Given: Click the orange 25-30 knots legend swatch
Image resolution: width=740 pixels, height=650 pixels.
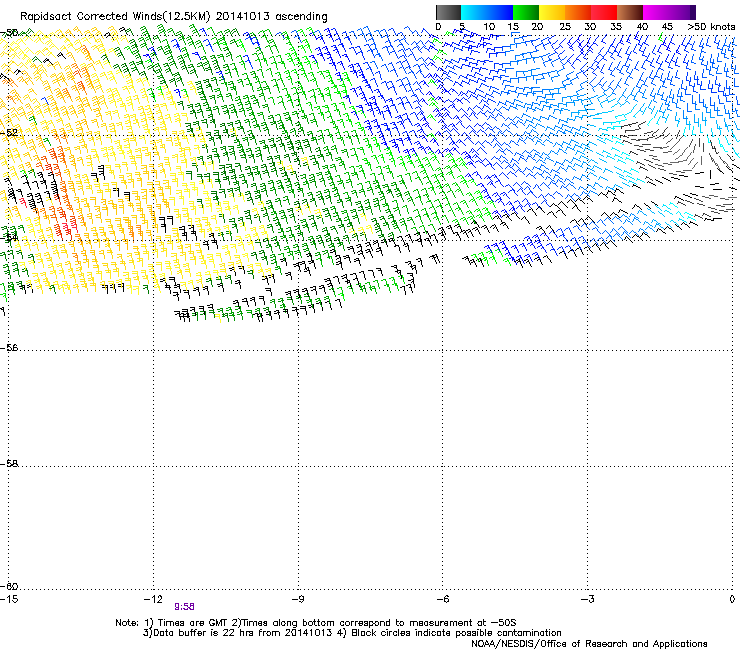Looking at the screenshot, I should point(578,12).
